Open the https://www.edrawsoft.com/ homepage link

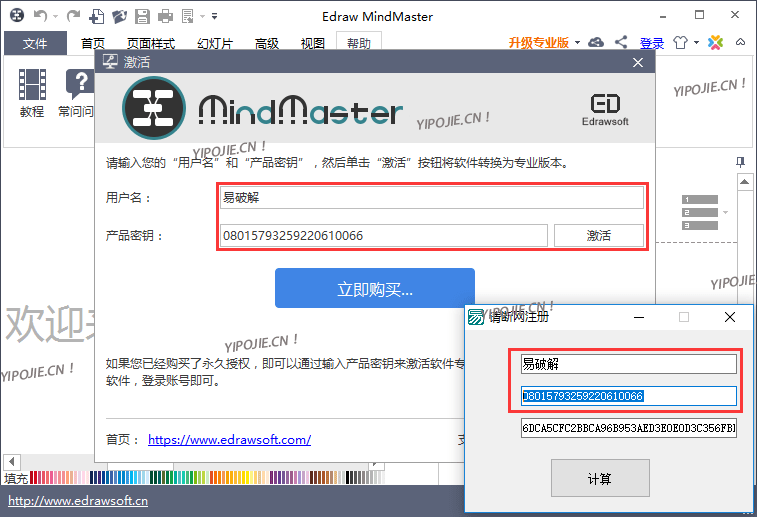tap(229, 440)
